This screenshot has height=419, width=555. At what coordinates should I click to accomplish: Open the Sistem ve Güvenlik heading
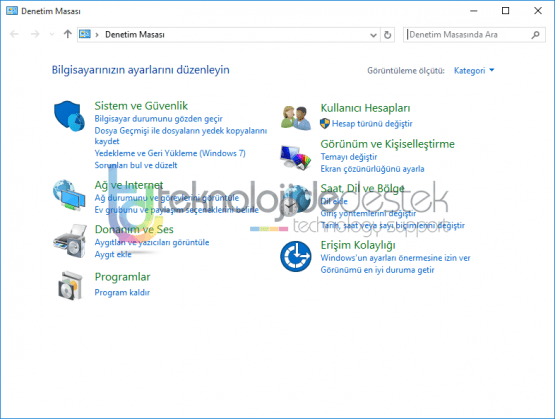pos(141,105)
